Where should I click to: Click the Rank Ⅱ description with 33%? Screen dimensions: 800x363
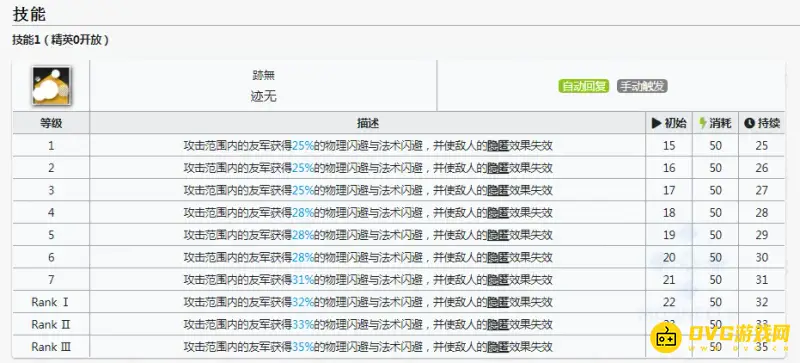(368, 325)
